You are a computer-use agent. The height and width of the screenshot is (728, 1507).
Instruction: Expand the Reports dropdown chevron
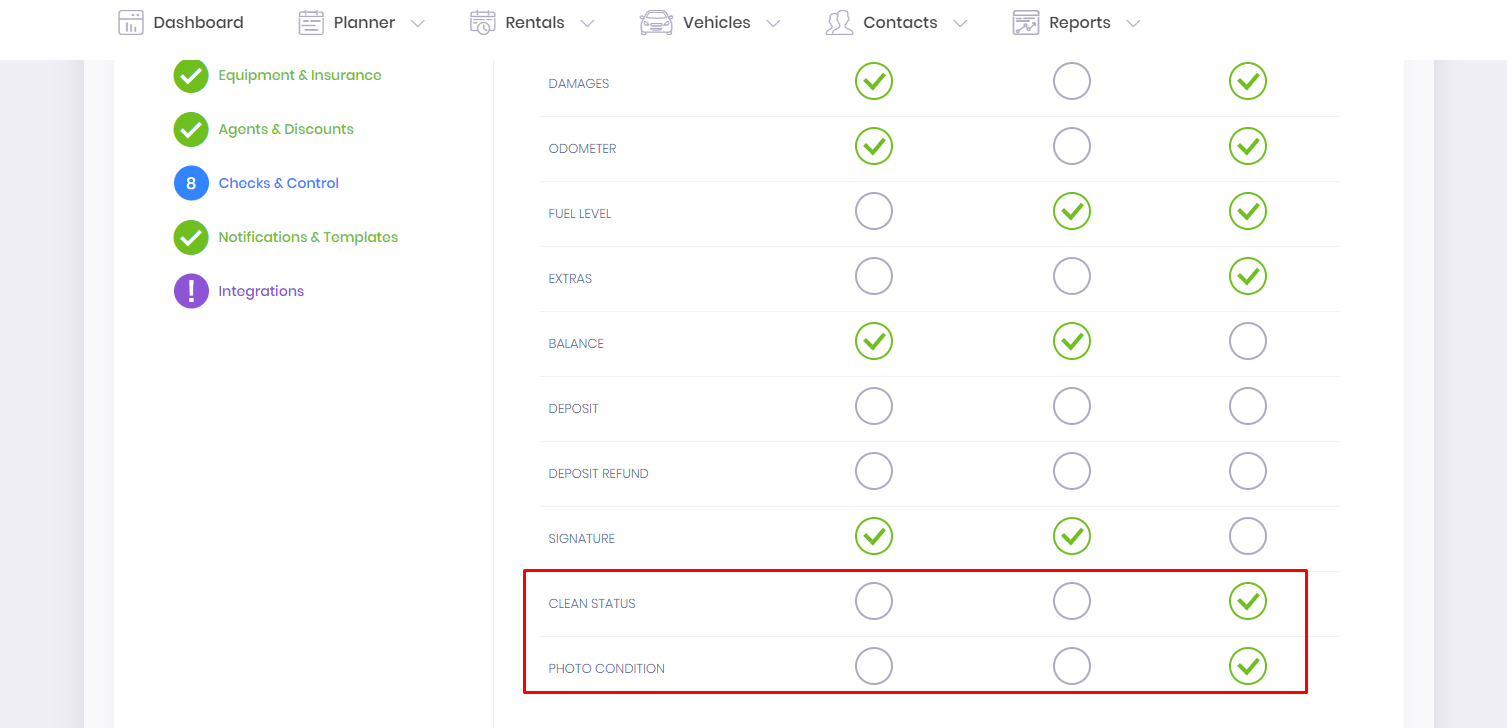tap(1133, 23)
